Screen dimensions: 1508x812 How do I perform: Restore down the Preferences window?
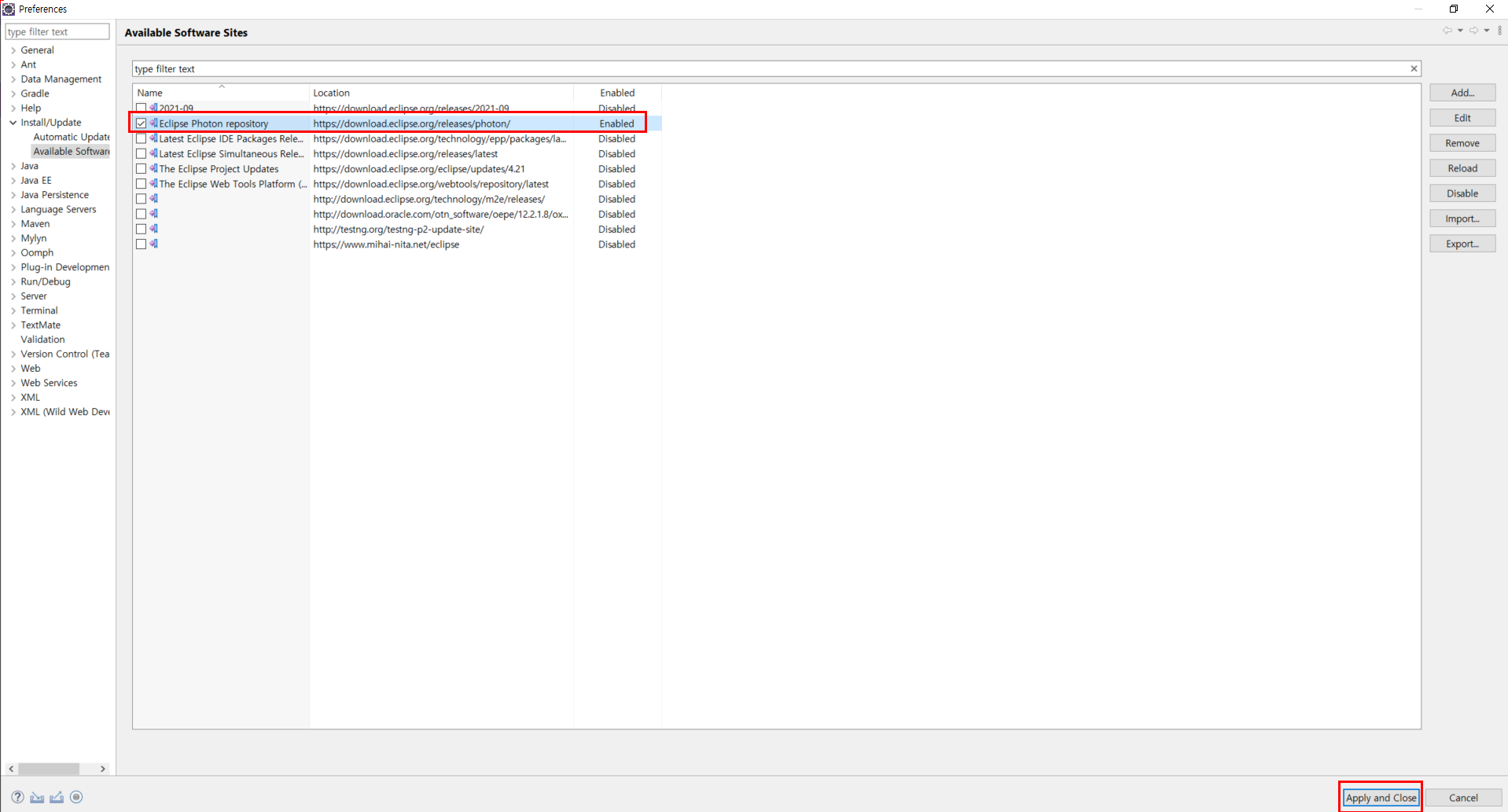point(1454,9)
